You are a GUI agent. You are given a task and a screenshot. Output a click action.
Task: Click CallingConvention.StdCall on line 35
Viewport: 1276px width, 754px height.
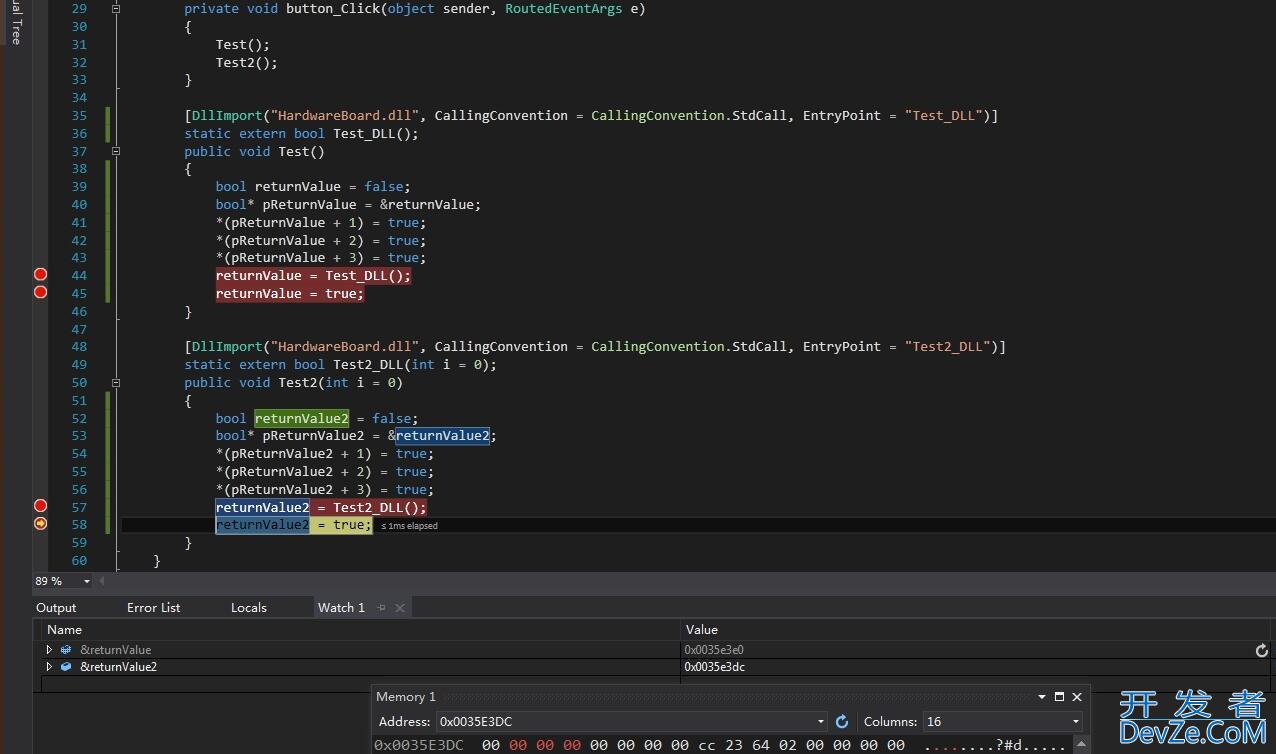point(689,115)
